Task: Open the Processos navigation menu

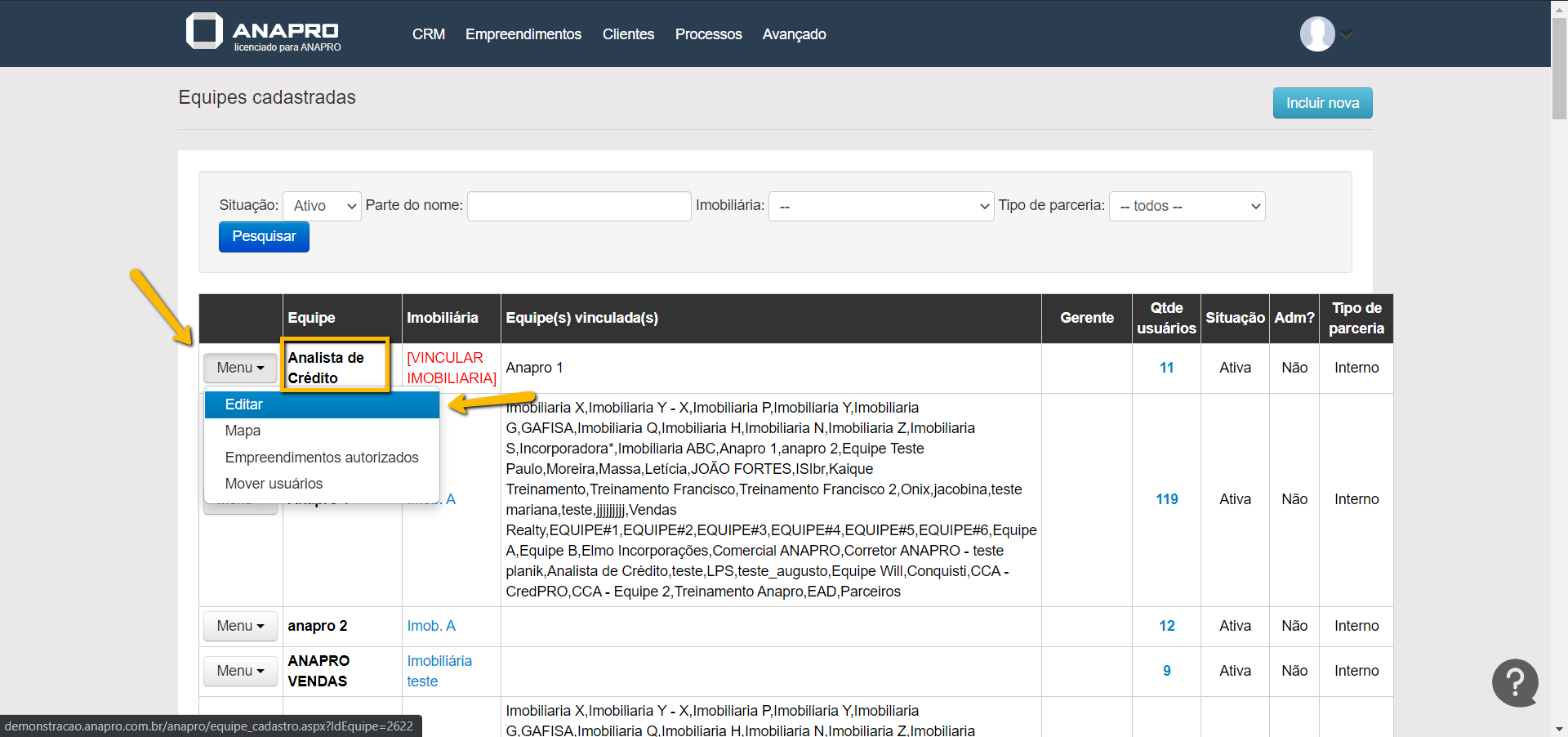Action: (x=708, y=34)
